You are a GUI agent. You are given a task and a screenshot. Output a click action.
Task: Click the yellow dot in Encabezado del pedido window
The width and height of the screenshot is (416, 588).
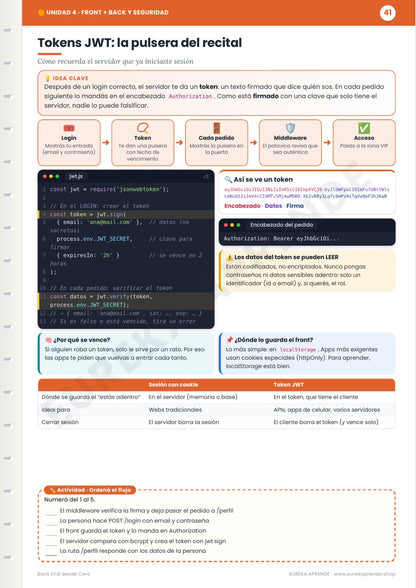(232, 225)
